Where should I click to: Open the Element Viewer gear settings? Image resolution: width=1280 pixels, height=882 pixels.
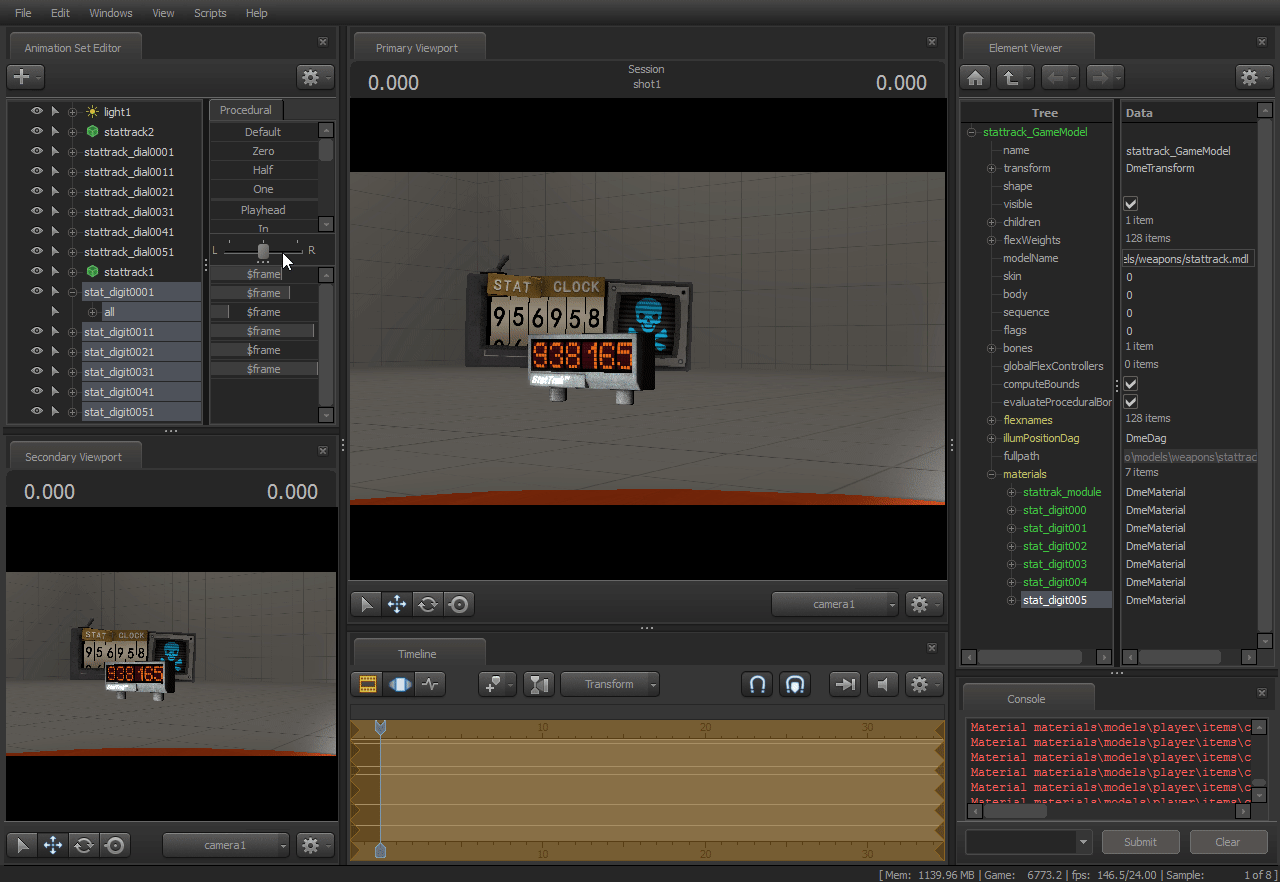coord(1254,77)
